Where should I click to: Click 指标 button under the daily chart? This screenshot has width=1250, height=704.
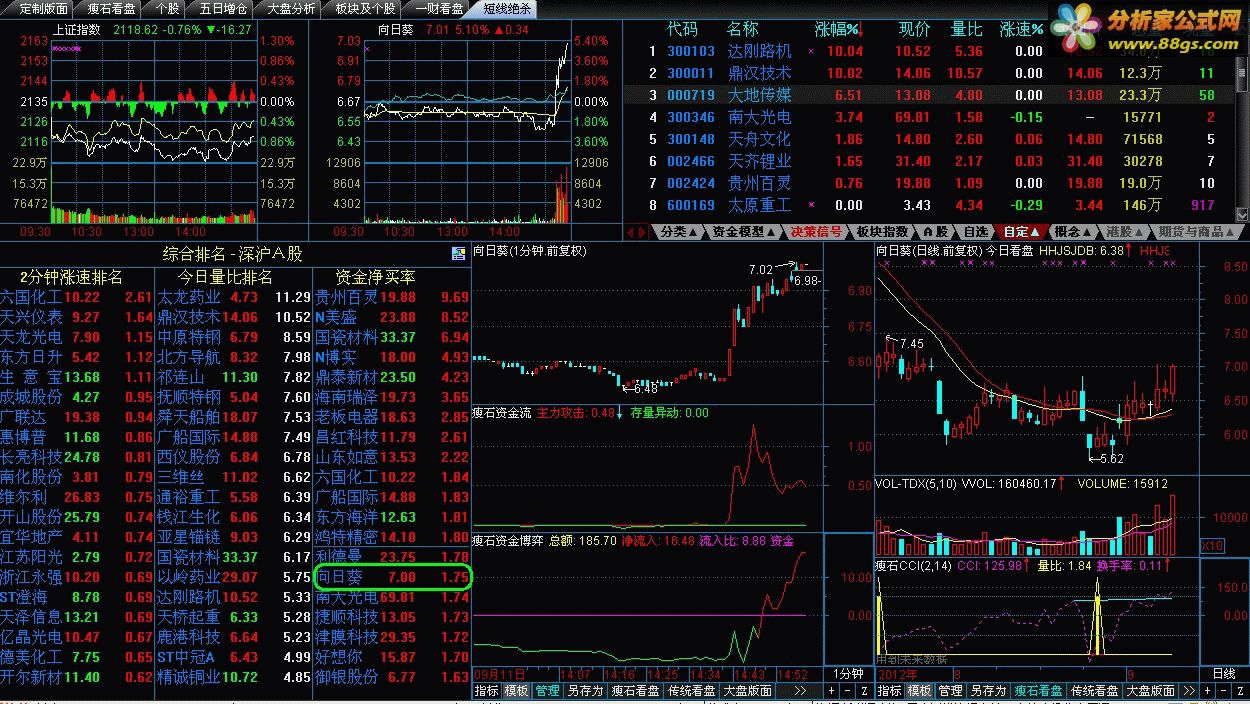click(889, 691)
